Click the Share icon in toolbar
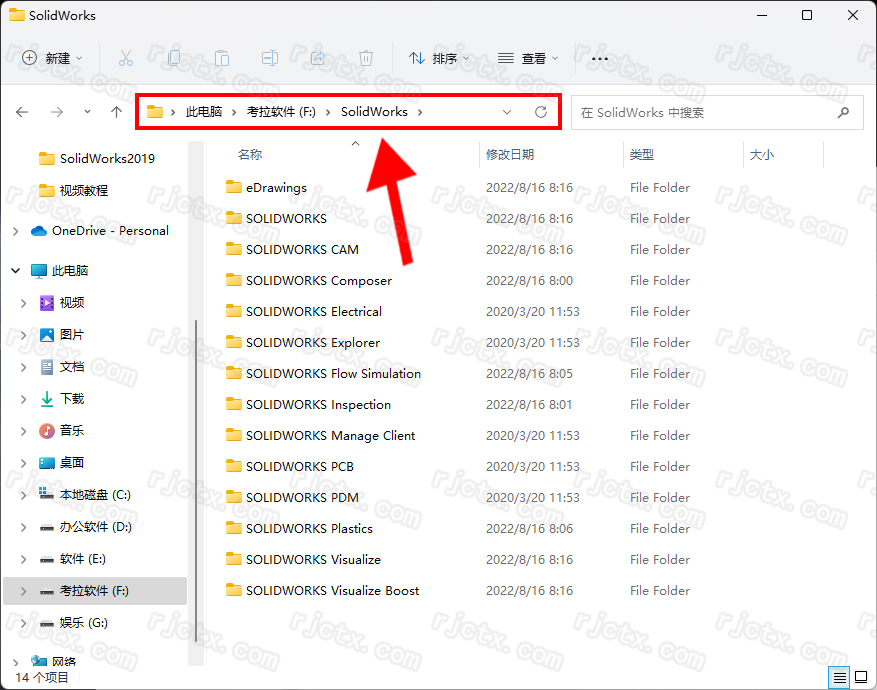 pyautogui.click(x=318, y=59)
